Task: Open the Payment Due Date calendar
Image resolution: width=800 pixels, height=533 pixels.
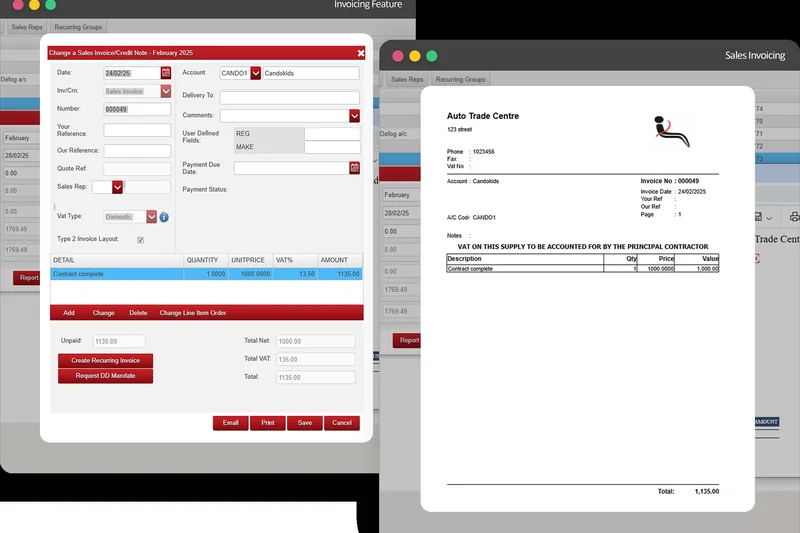Action: point(354,168)
